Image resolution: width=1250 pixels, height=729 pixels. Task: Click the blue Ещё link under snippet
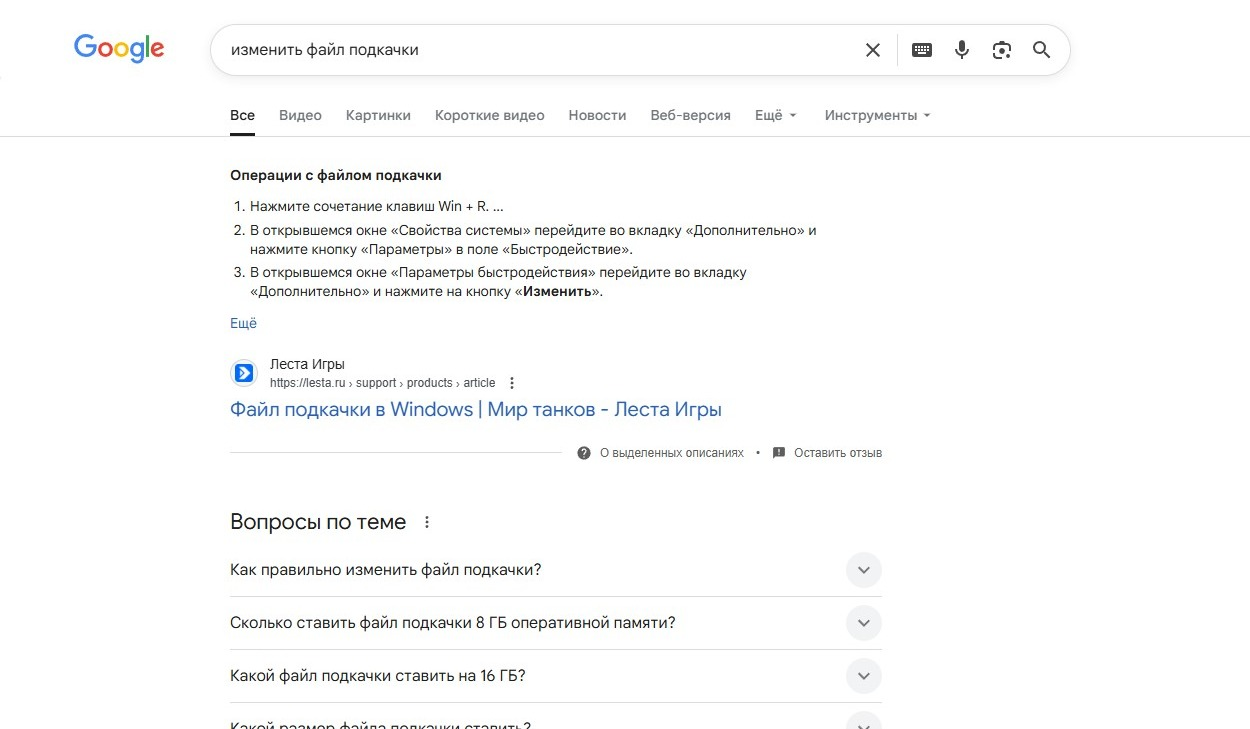click(x=243, y=323)
